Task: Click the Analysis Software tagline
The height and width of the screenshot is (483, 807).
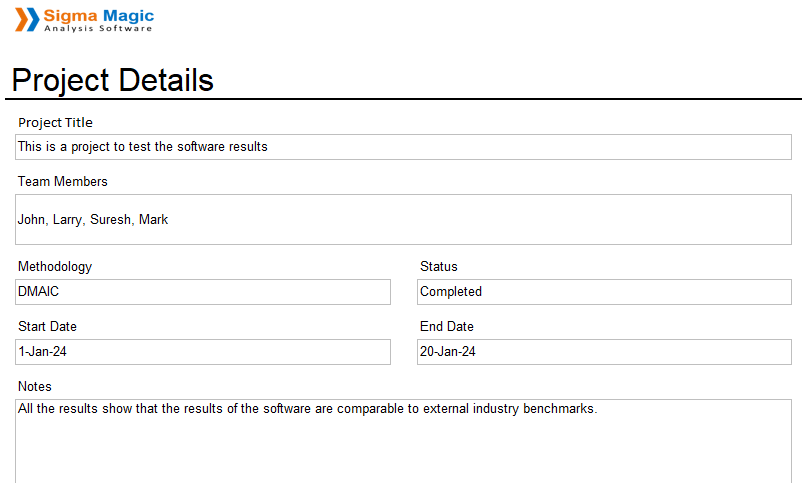Action: point(98,29)
